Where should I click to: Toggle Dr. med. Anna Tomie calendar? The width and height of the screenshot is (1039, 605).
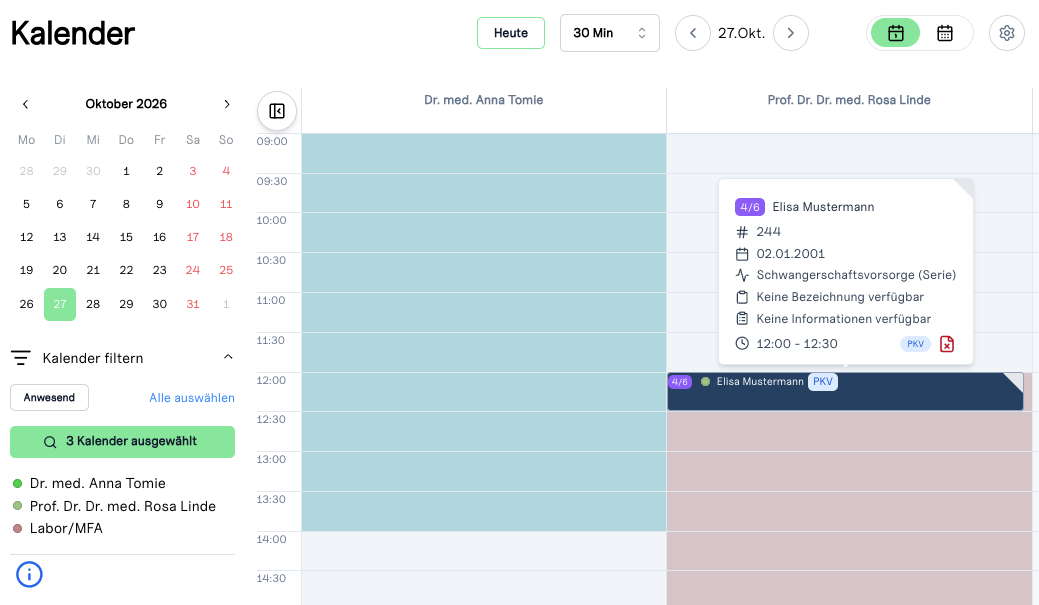[x=97, y=483]
